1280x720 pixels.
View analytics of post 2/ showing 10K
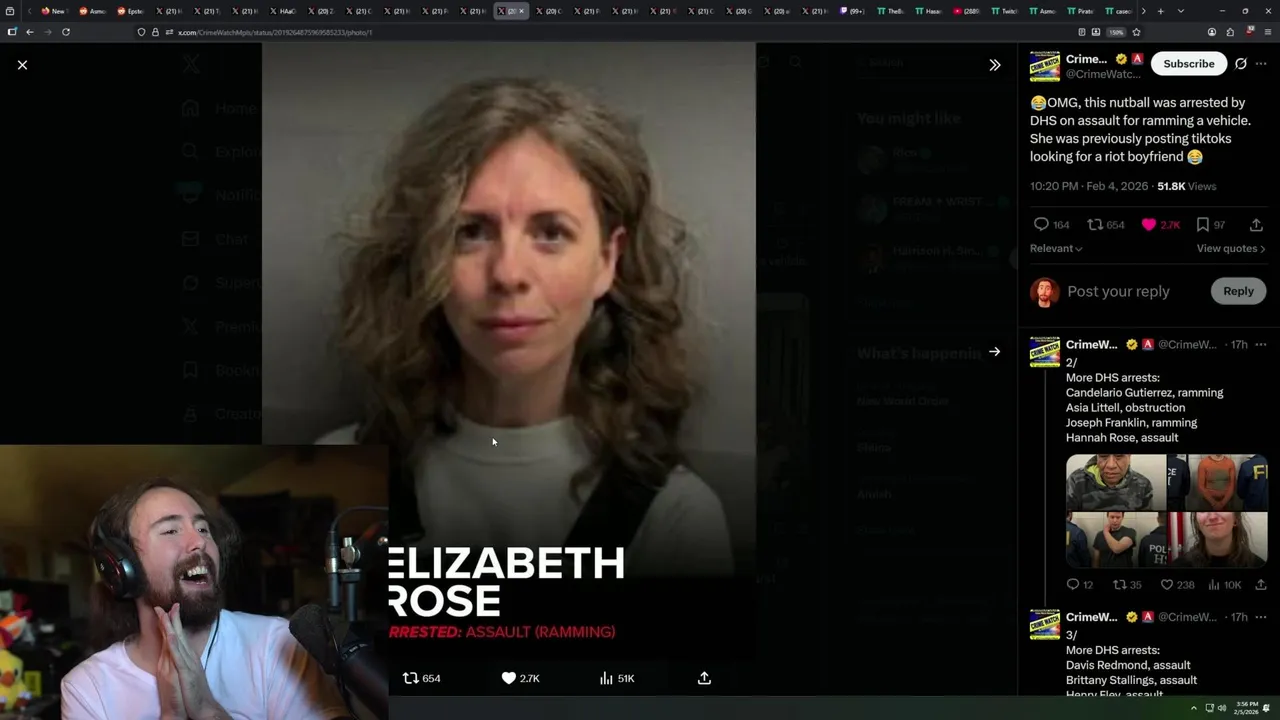click(x=1225, y=585)
